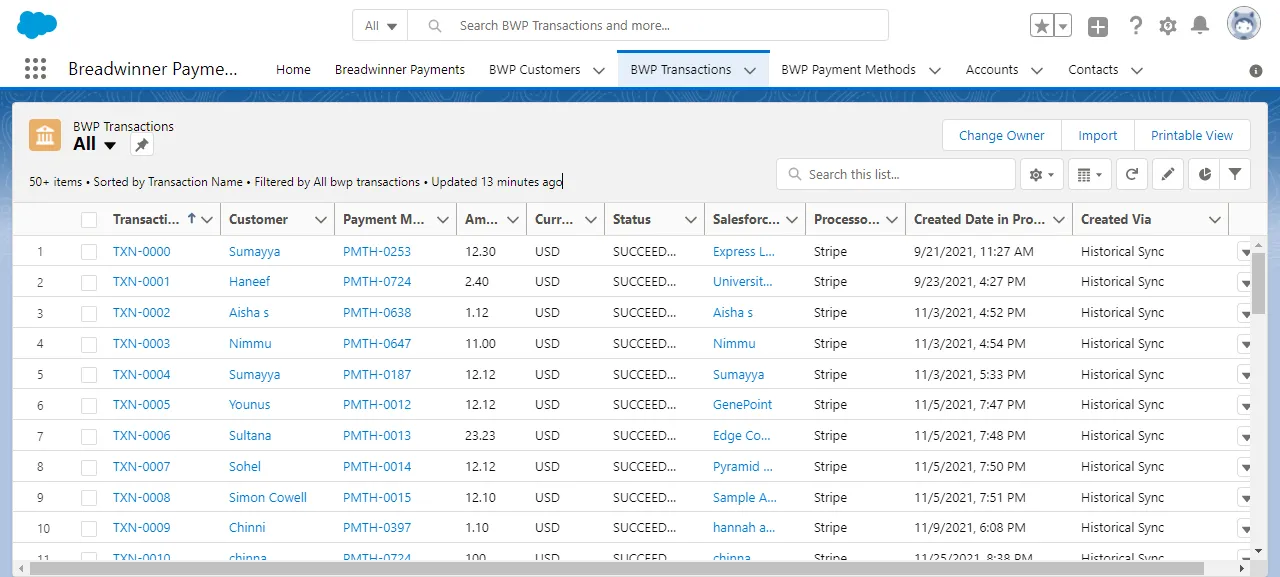This screenshot has height=577, width=1280.
Task: Expand the Accounts tab chevron
Action: tap(1037, 70)
